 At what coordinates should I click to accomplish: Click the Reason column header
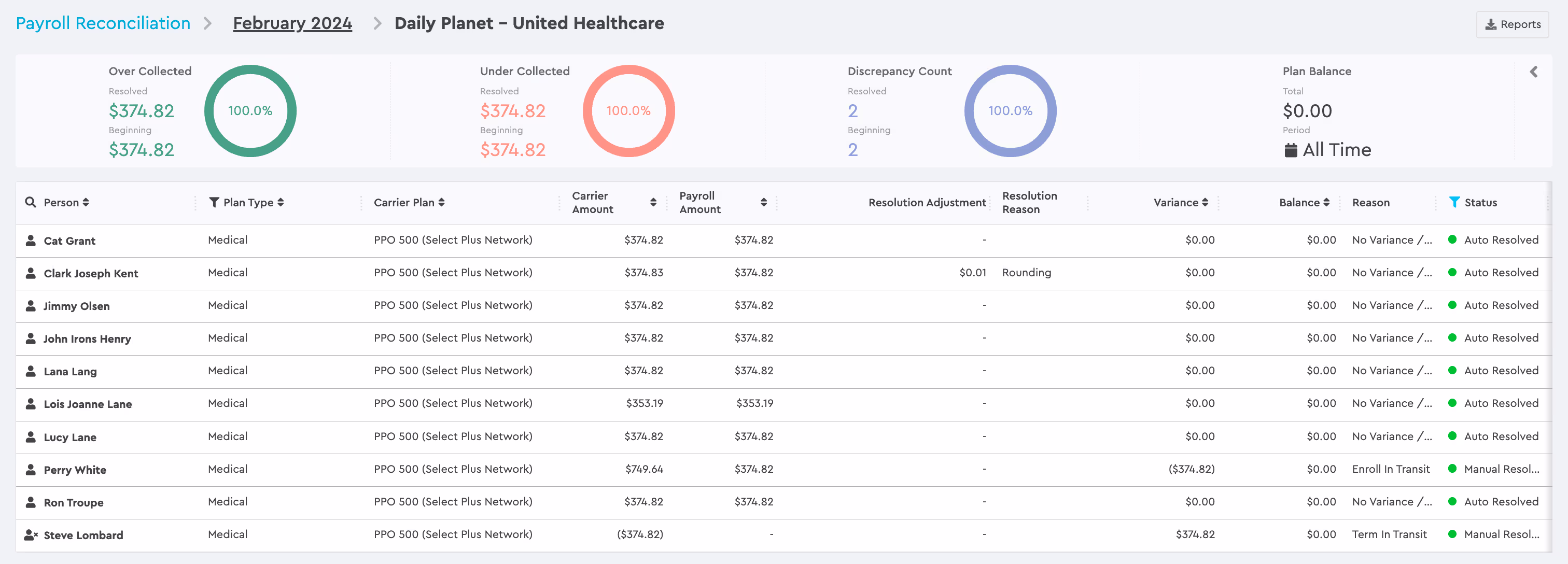click(1371, 203)
